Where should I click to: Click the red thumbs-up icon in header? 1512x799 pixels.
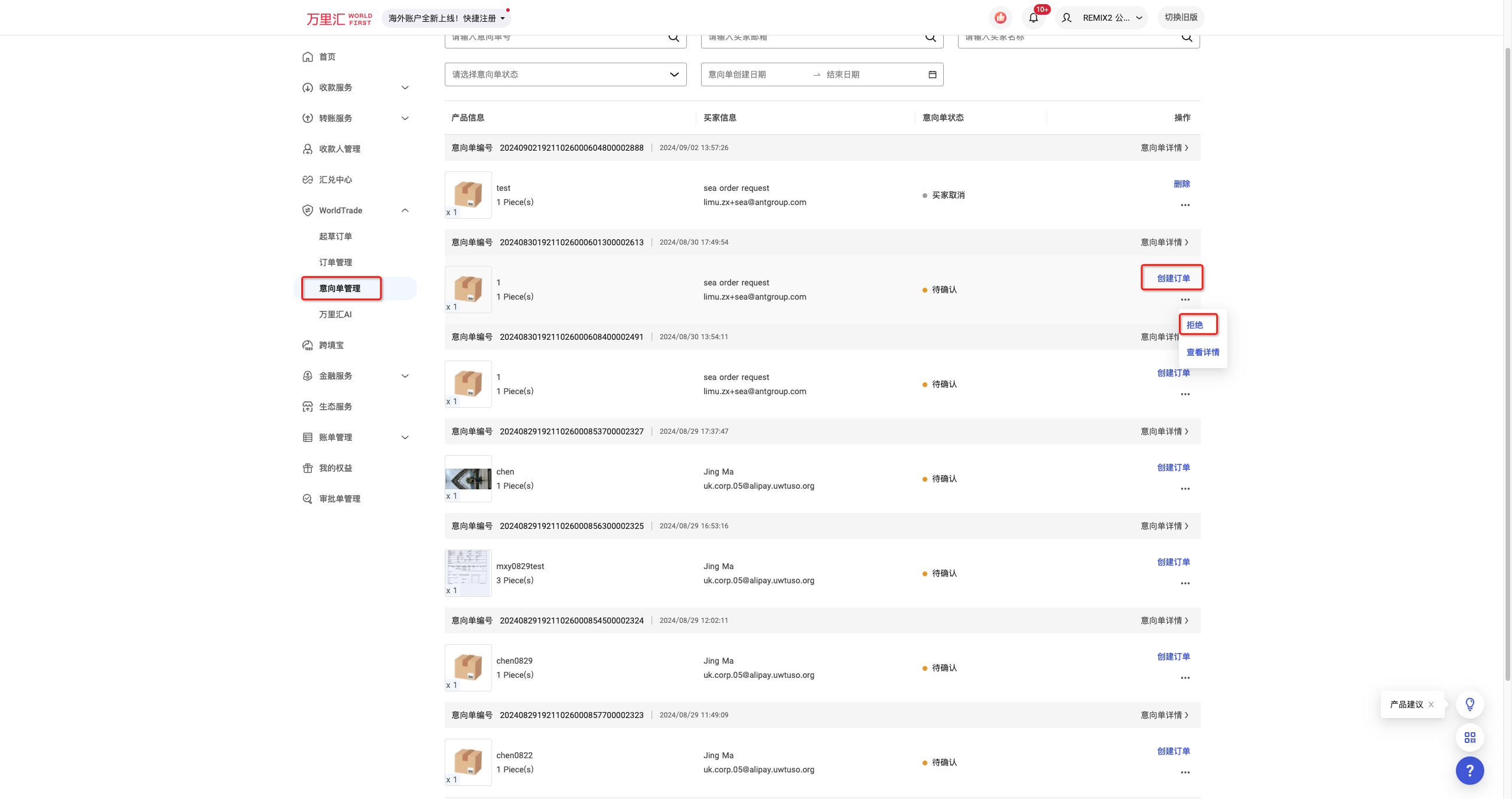coord(1001,18)
